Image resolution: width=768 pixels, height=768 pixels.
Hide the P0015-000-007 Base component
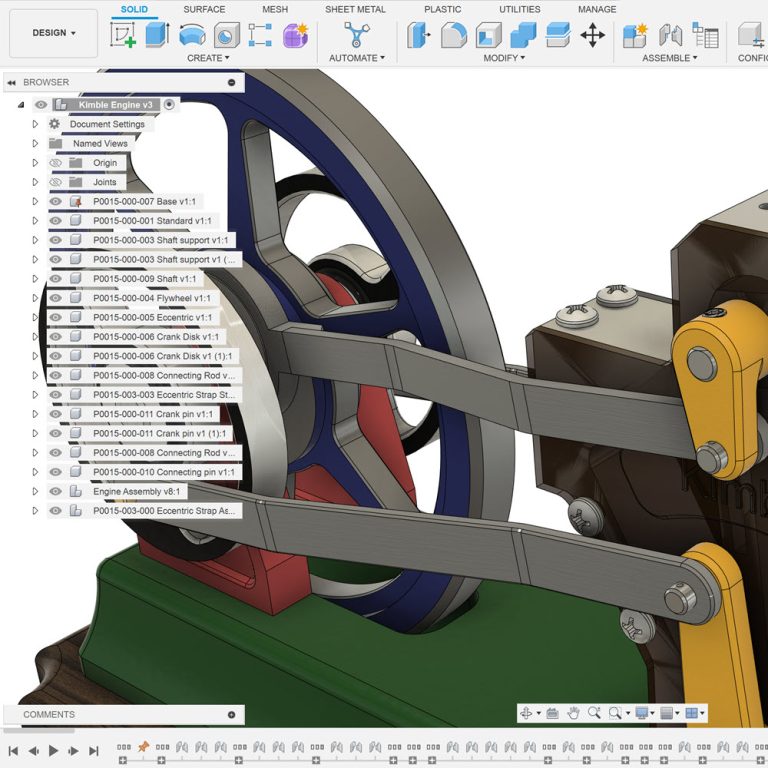[x=56, y=201]
